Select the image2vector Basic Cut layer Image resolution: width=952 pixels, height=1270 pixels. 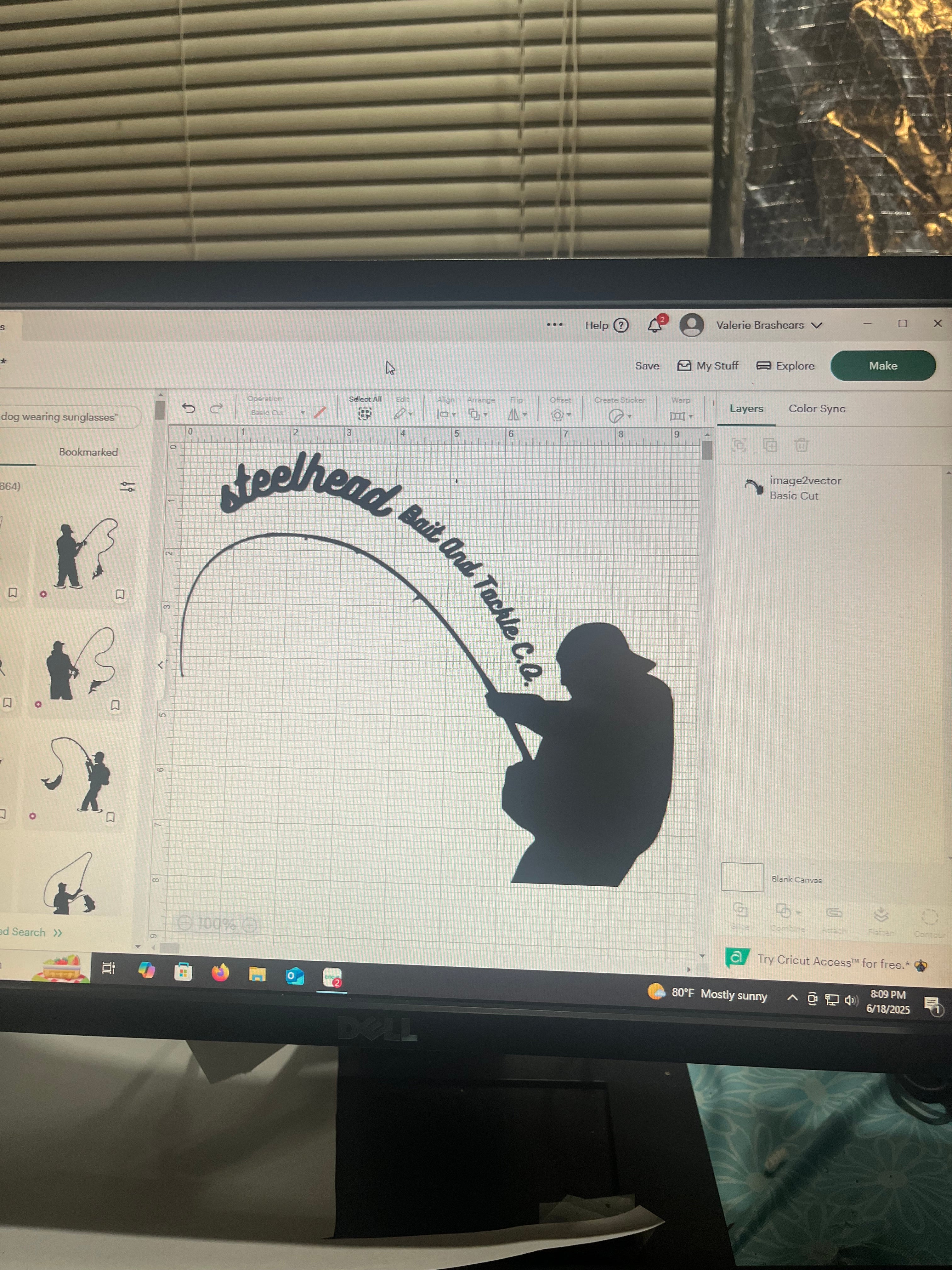[x=806, y=488]
